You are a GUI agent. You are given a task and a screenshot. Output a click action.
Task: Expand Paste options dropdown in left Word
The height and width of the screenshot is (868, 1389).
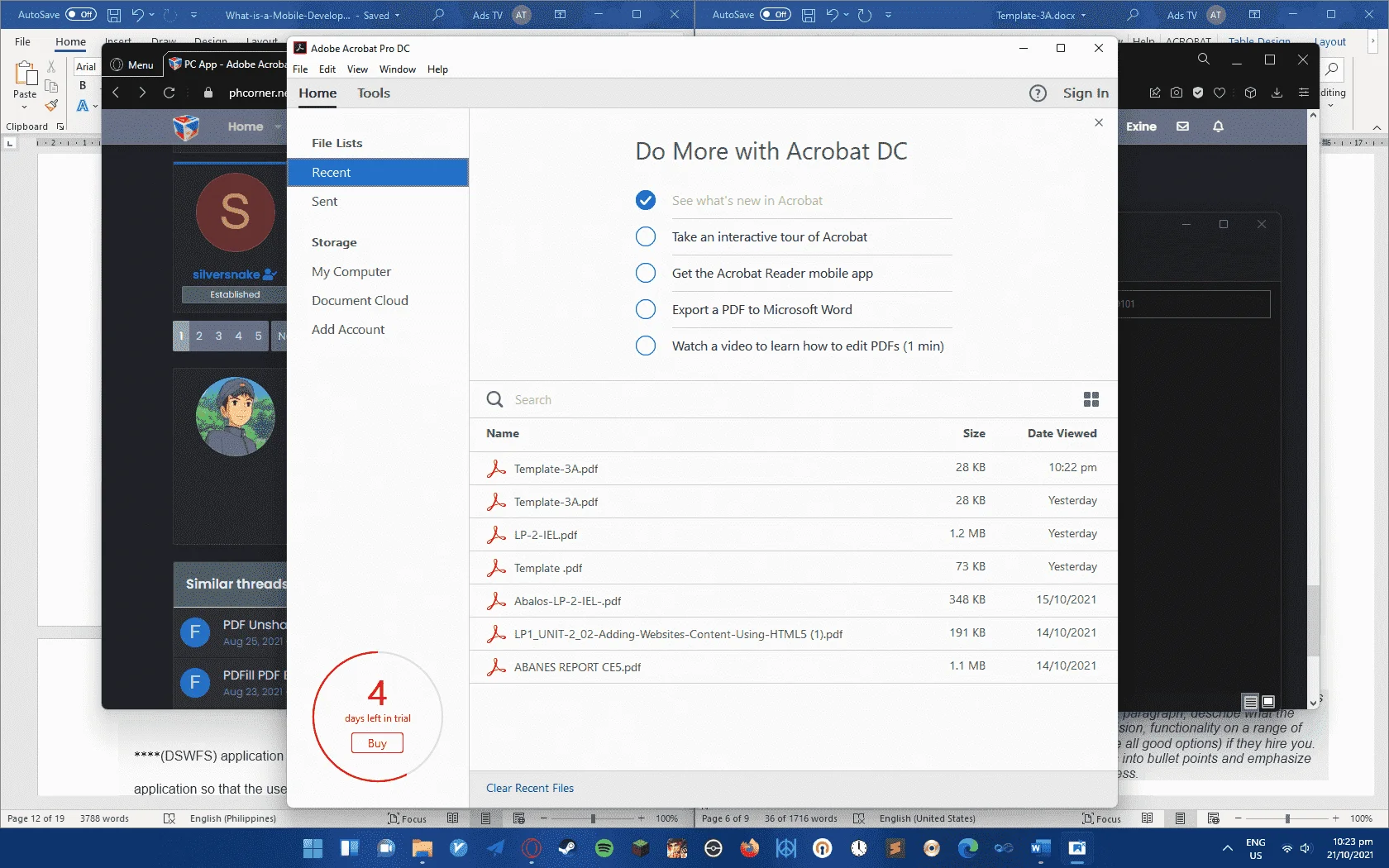point(25,107)
